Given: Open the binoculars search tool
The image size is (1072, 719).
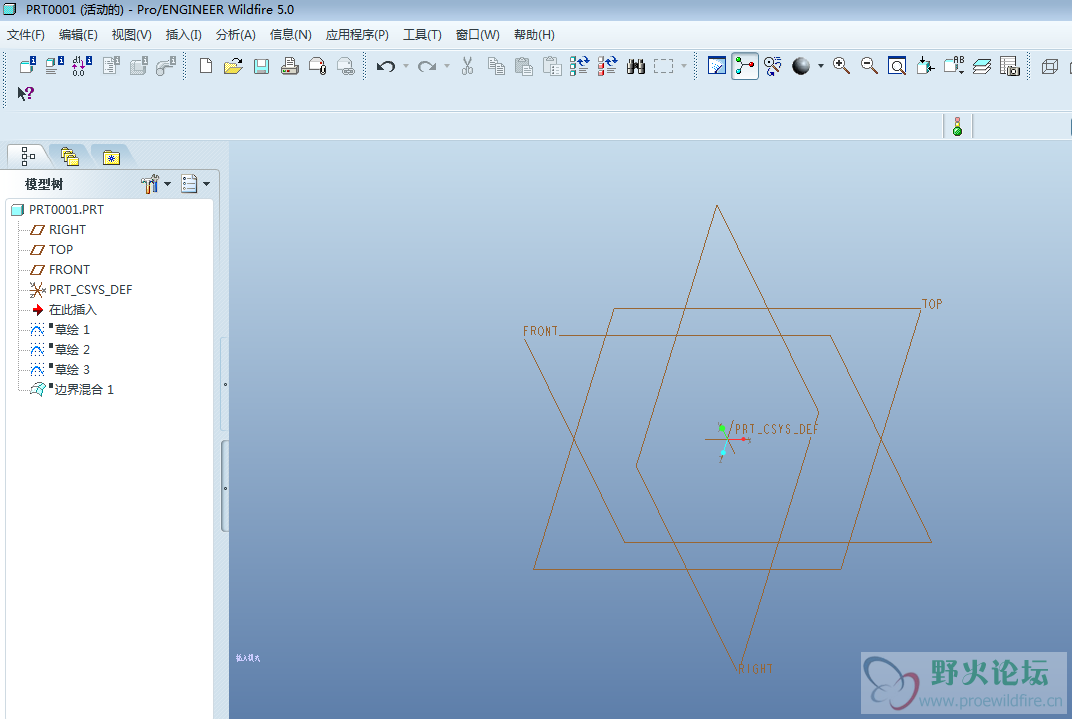Looking at the screenshot, I should [x=636, y=66].
